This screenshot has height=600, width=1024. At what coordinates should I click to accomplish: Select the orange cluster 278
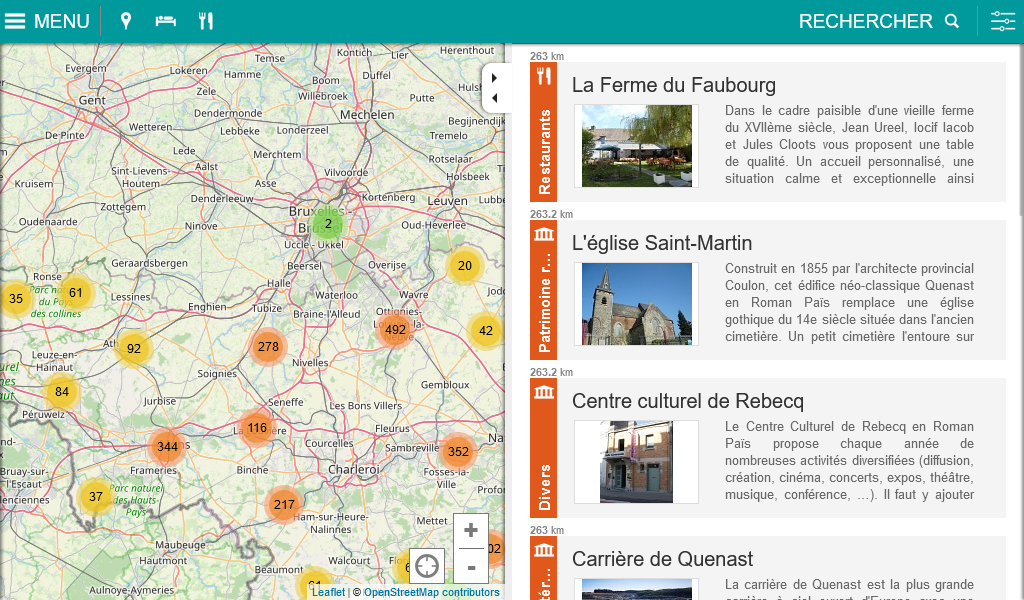pos(268,347)
